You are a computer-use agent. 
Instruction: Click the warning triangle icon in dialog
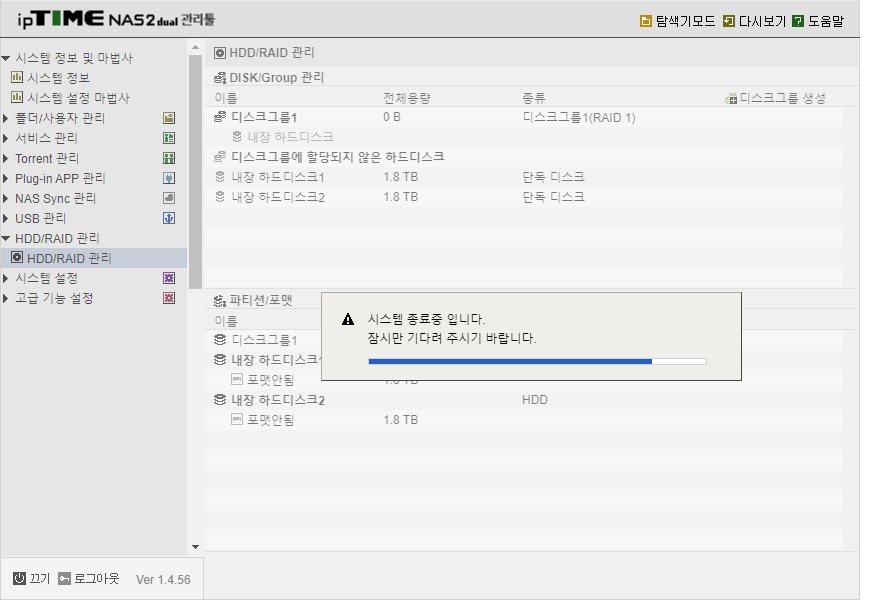[x=348, y=319]
